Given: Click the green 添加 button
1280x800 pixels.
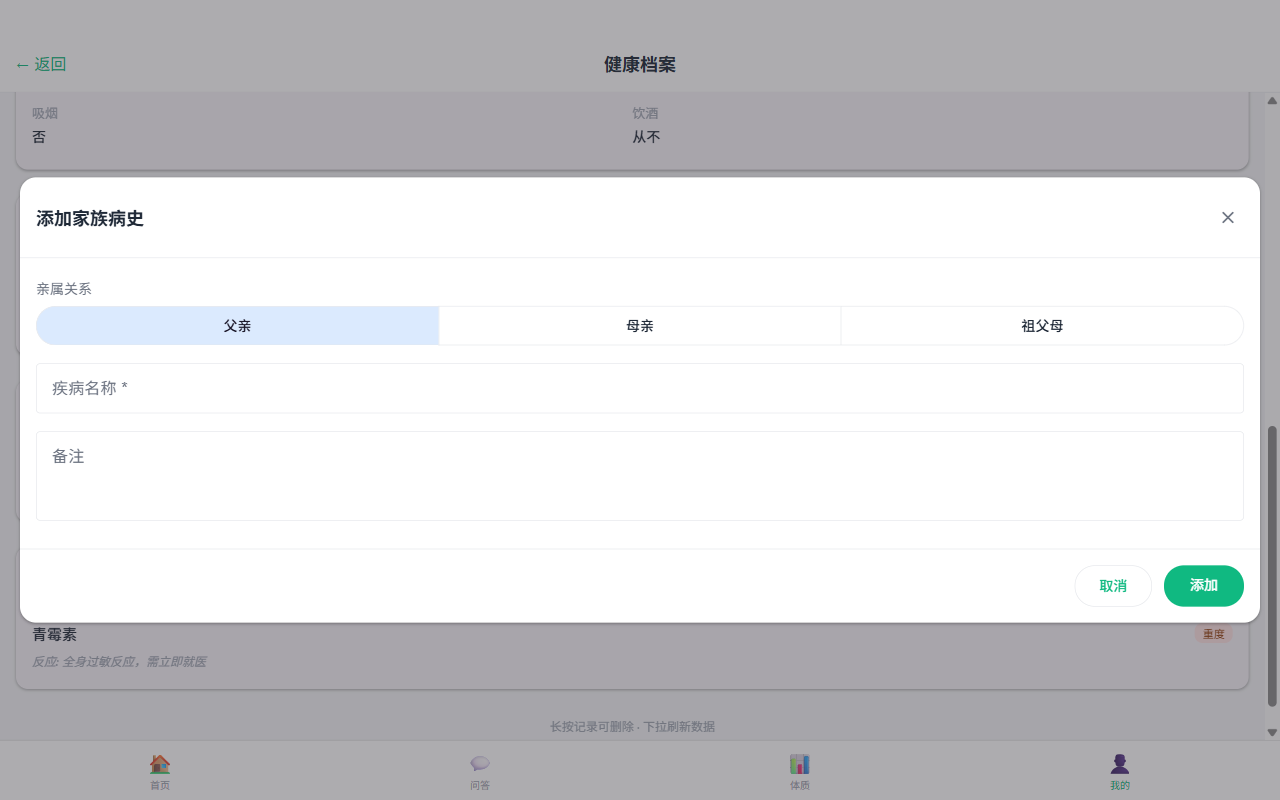Looking at the screenshot, I should click(1203, 586).
